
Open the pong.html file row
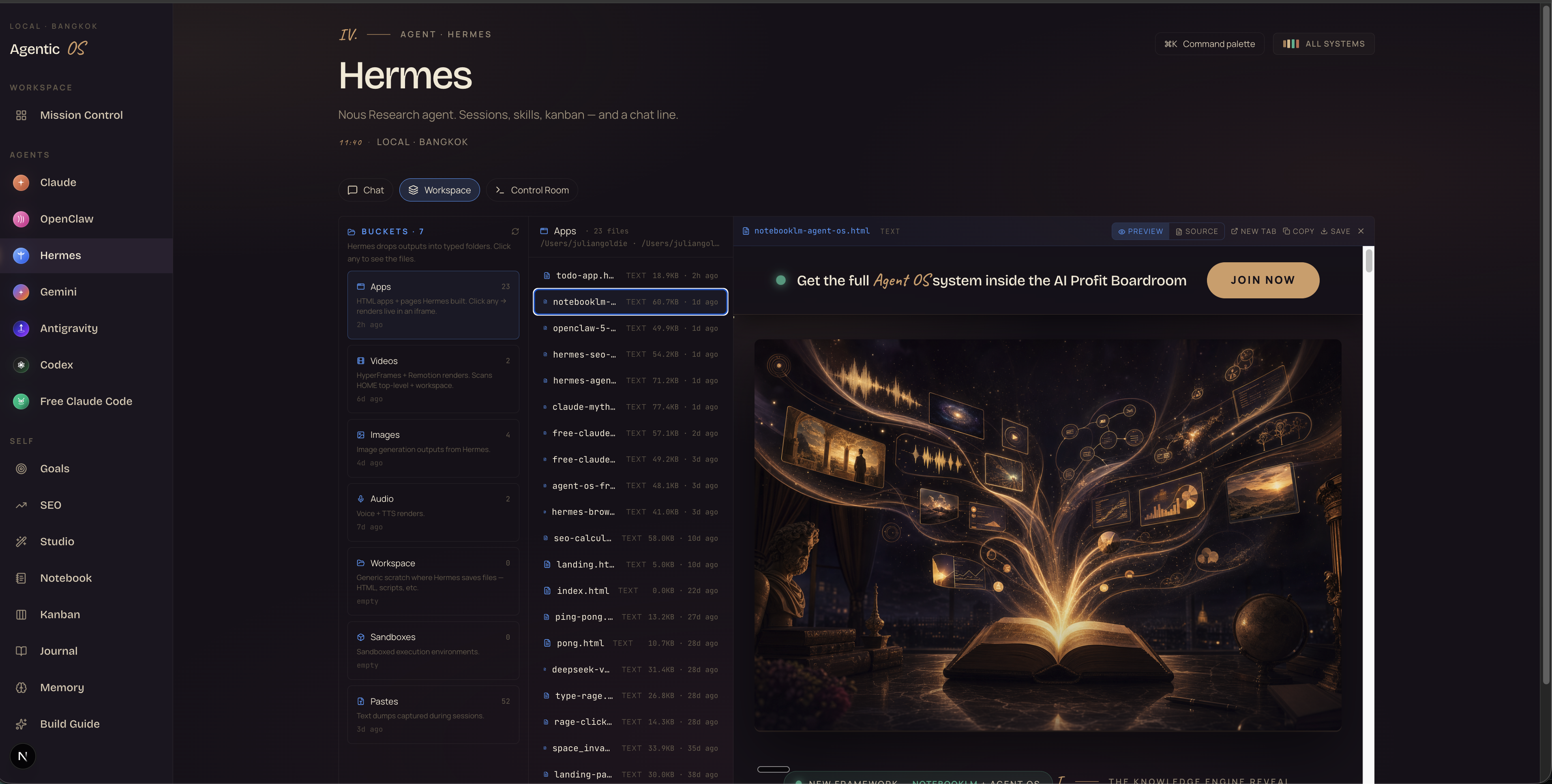click(x=631, y=643)
